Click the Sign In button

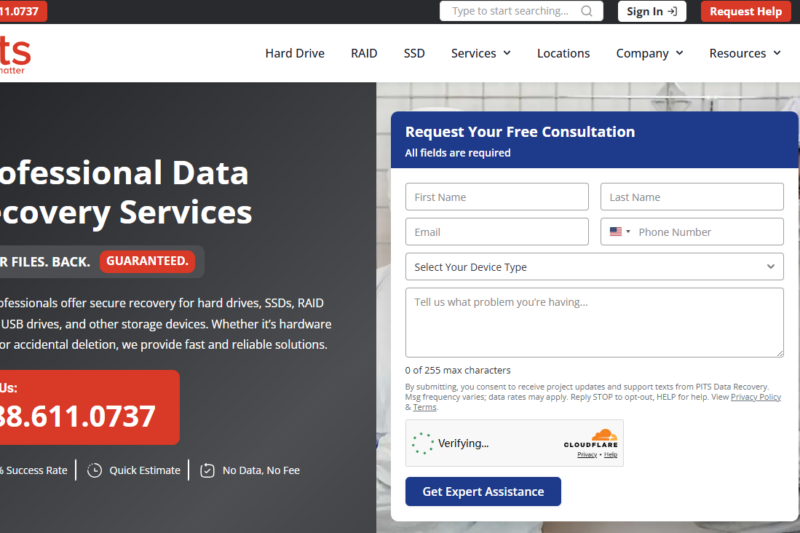(652, 11)
